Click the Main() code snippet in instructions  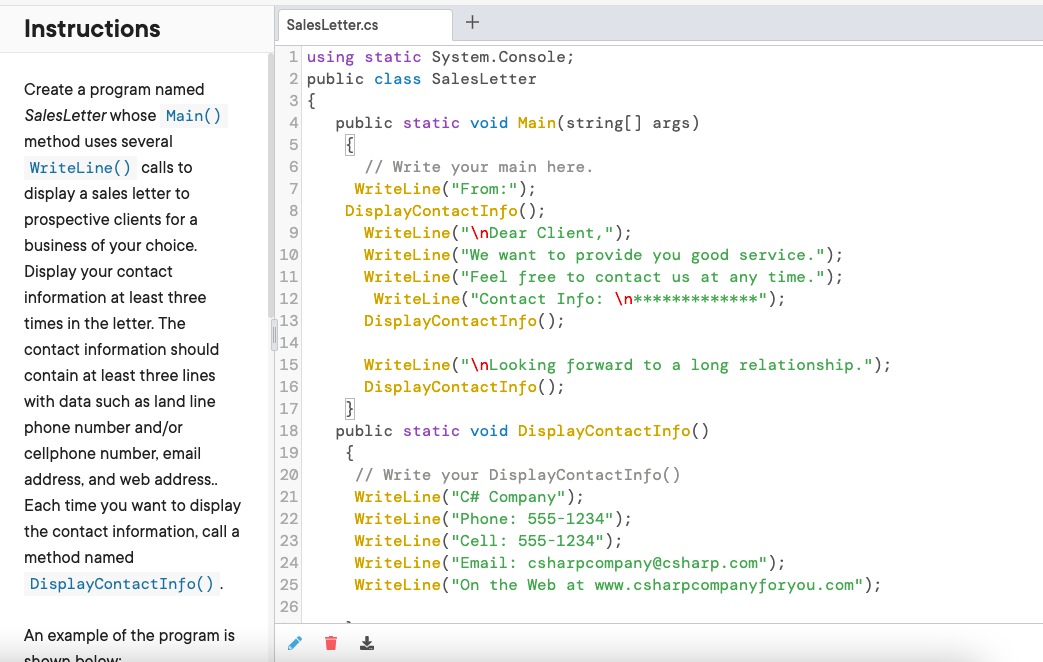tap(193, 115)
